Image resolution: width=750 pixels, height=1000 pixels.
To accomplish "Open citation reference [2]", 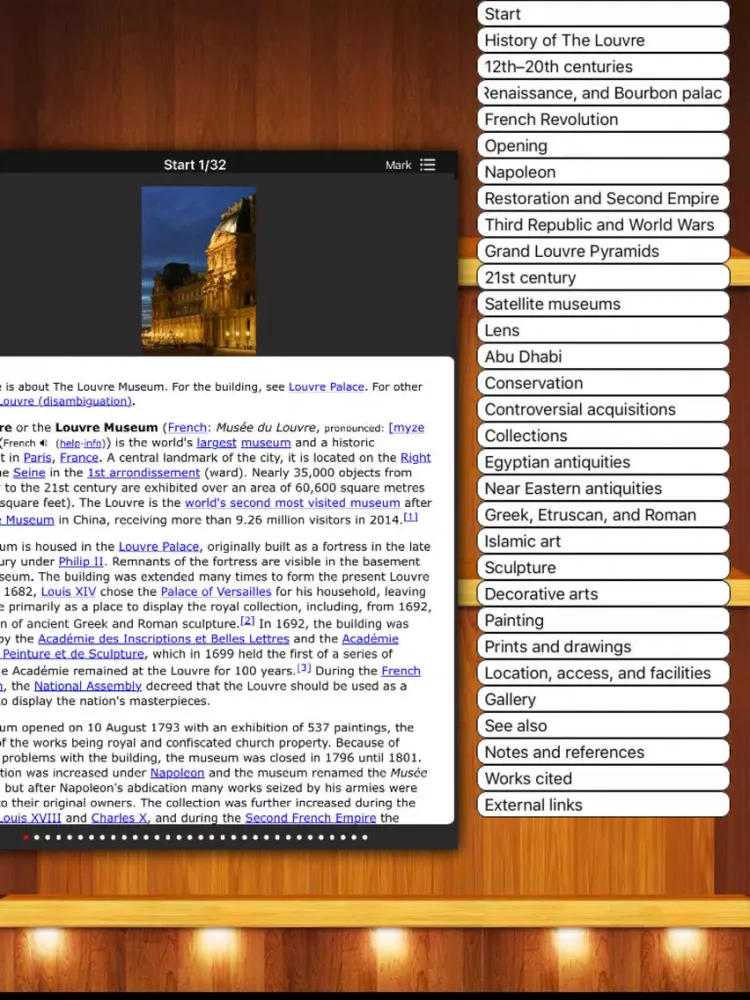I will click(247, 621).
